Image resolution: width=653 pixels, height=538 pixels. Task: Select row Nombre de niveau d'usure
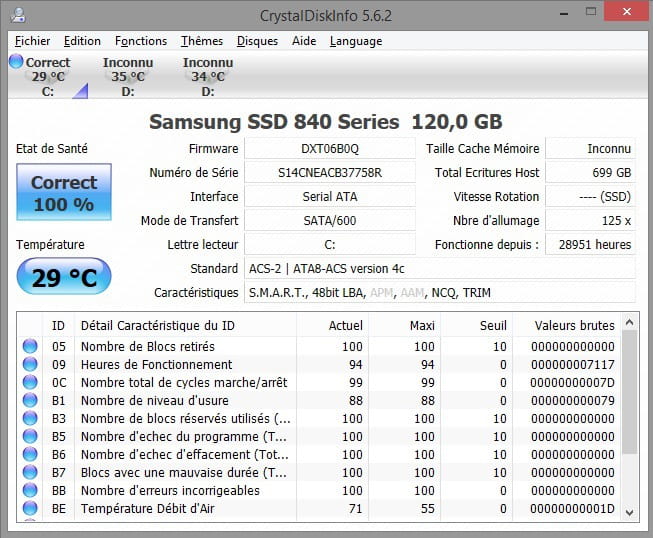[x=319, y=400]
